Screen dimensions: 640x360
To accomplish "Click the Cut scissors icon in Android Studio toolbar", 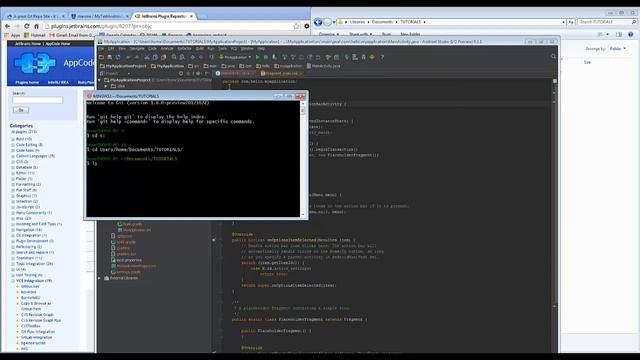I will point(147,57).
